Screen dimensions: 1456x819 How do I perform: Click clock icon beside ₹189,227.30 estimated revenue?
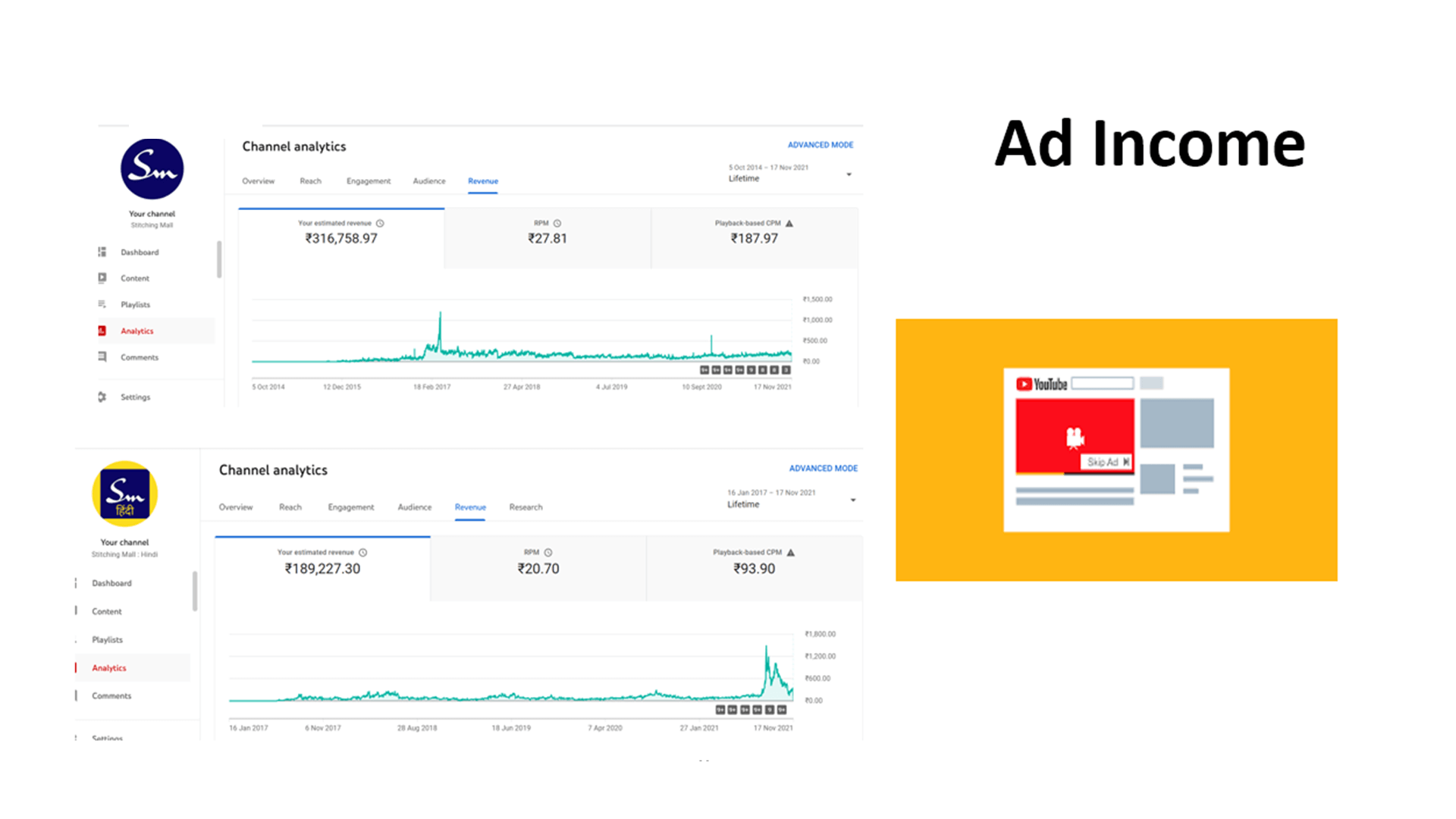(x=363, y=552)
